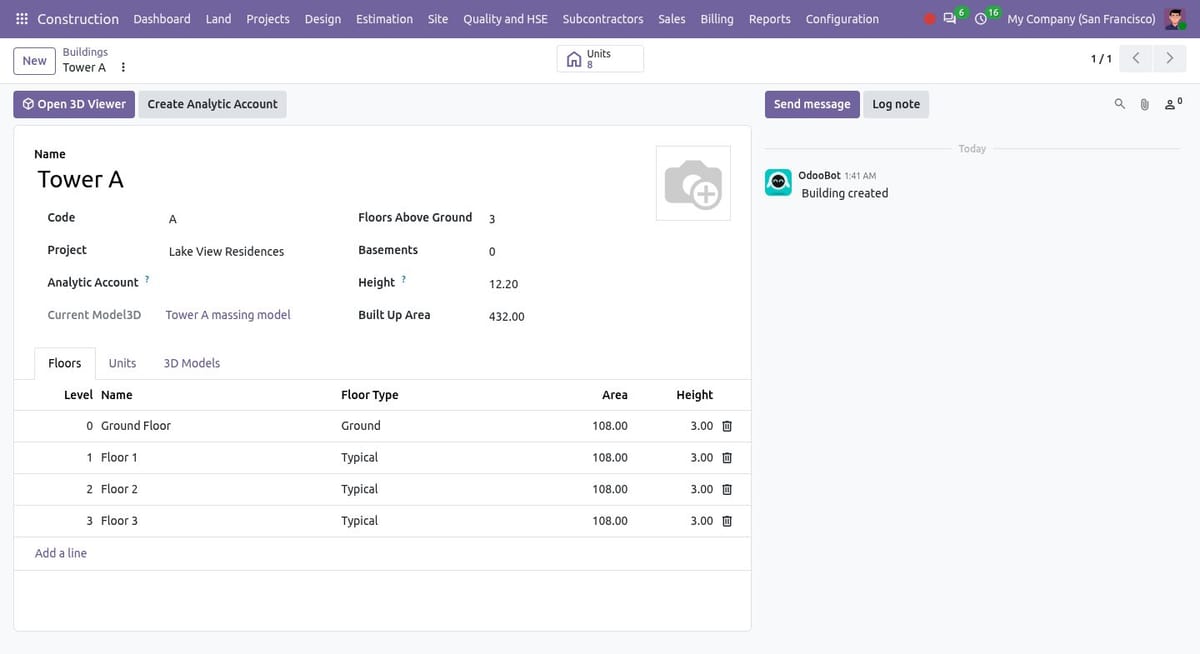This screenshot has height=654, width=1200.
Task: Delete the Floor 3 row
Action: point(727,521)
